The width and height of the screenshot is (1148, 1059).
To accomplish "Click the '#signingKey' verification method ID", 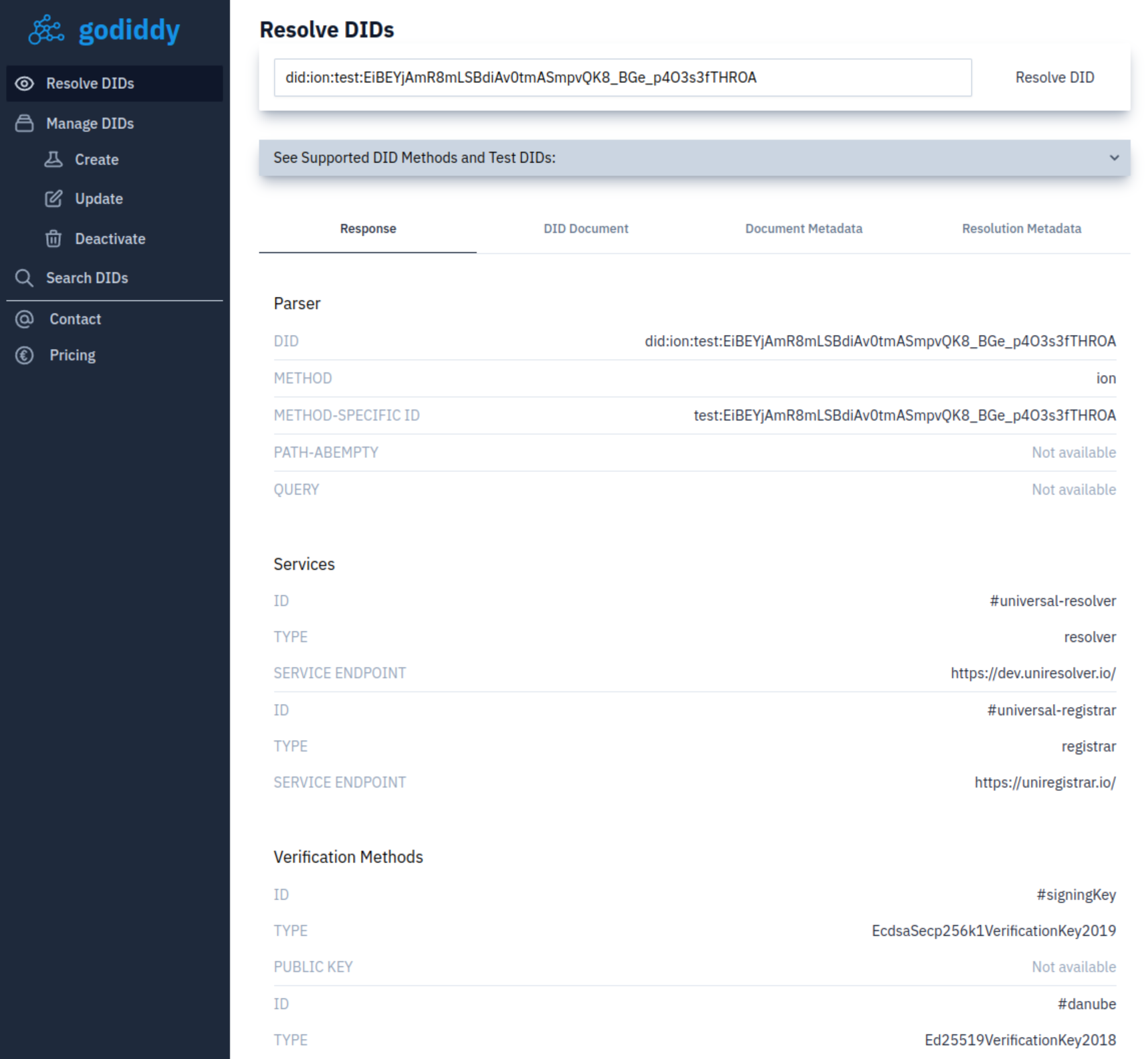I will pos(1076,895).
